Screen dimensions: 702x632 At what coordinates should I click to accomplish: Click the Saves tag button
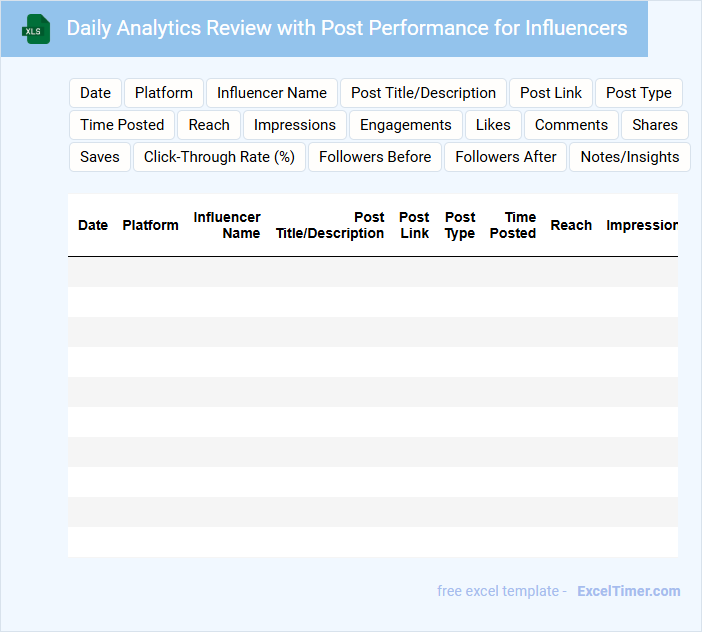(100, 157)
